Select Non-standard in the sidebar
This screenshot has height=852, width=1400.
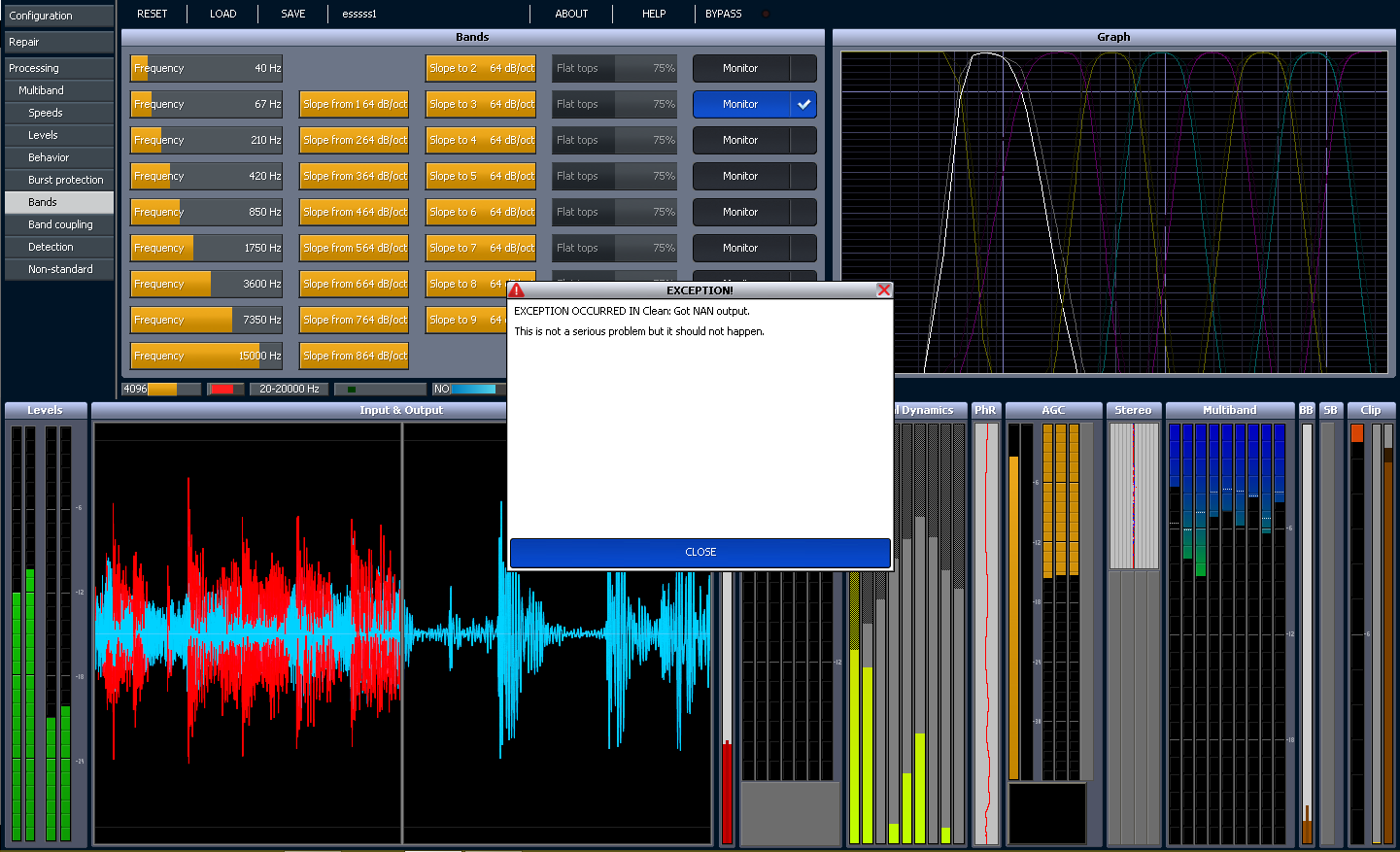pos(59,269)
